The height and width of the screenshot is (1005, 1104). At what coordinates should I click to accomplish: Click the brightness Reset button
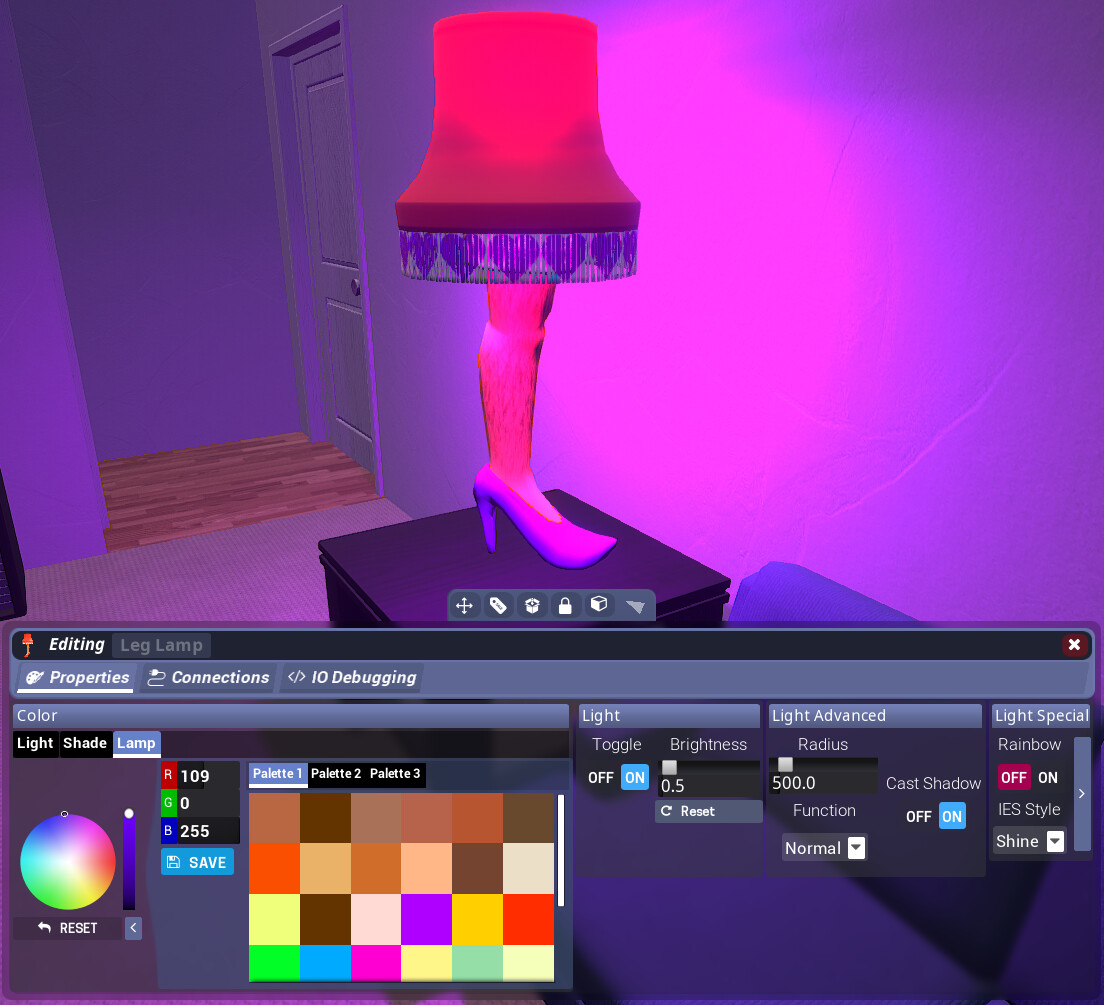click(708, 811)
